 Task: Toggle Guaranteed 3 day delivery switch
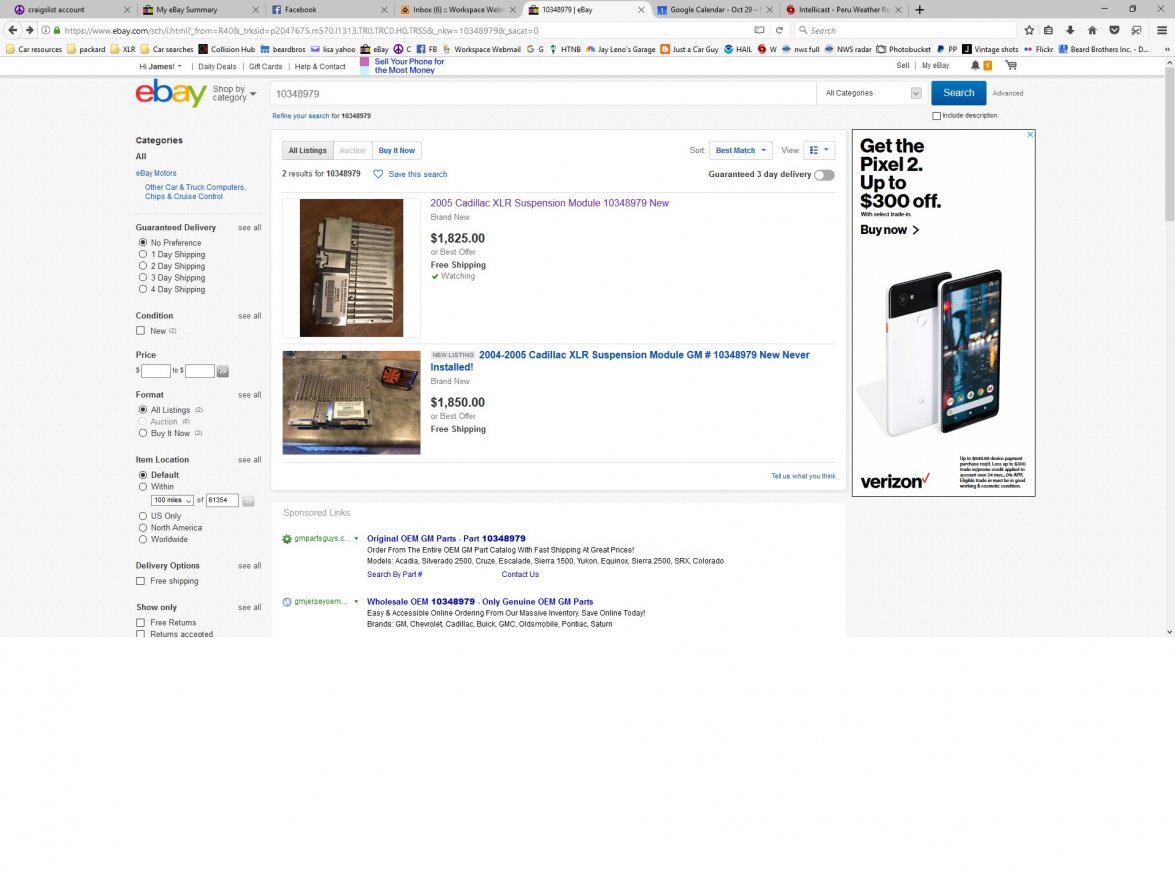(824, 175)
